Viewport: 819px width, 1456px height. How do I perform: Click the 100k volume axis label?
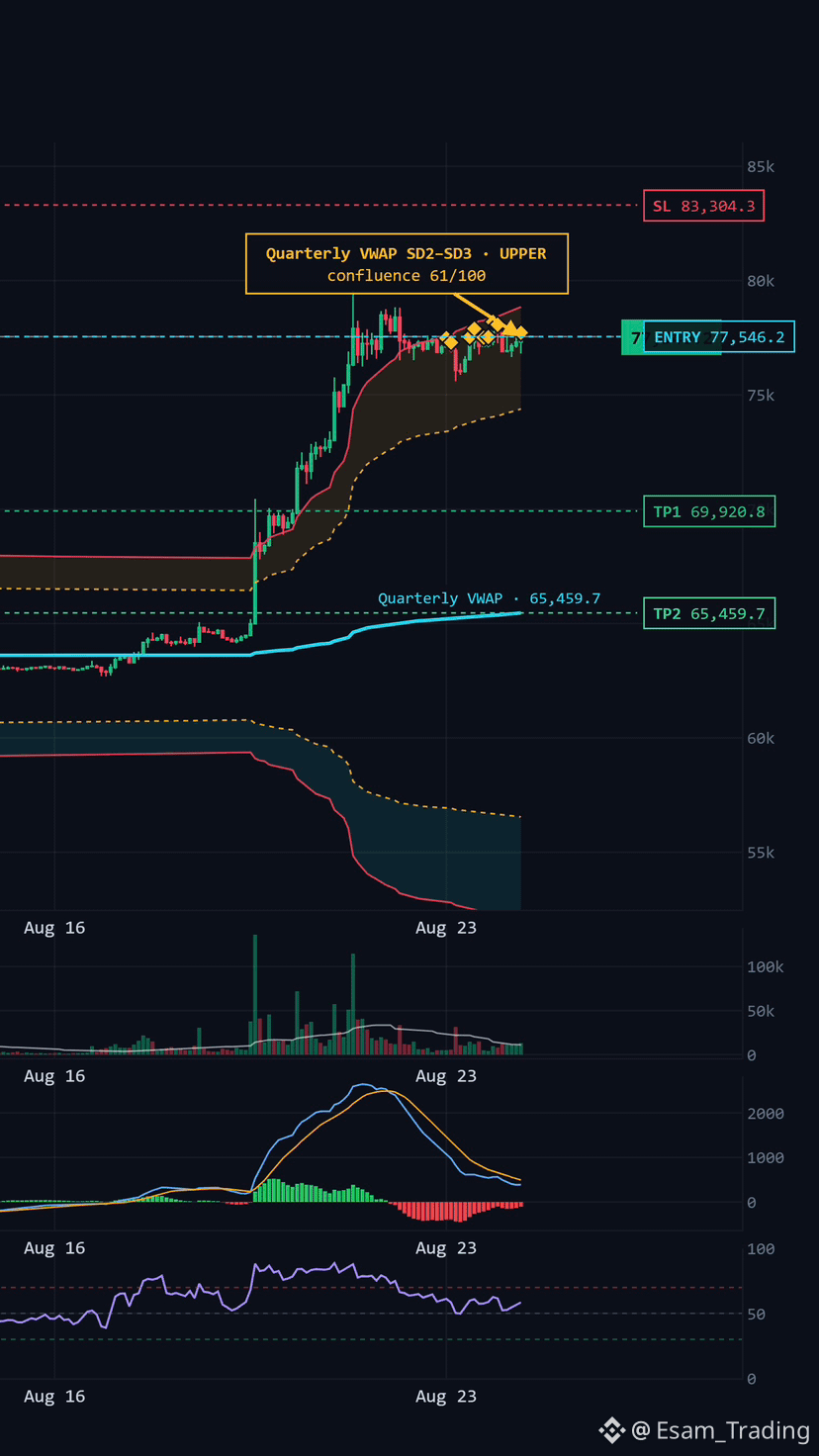[x=765, y=967]
